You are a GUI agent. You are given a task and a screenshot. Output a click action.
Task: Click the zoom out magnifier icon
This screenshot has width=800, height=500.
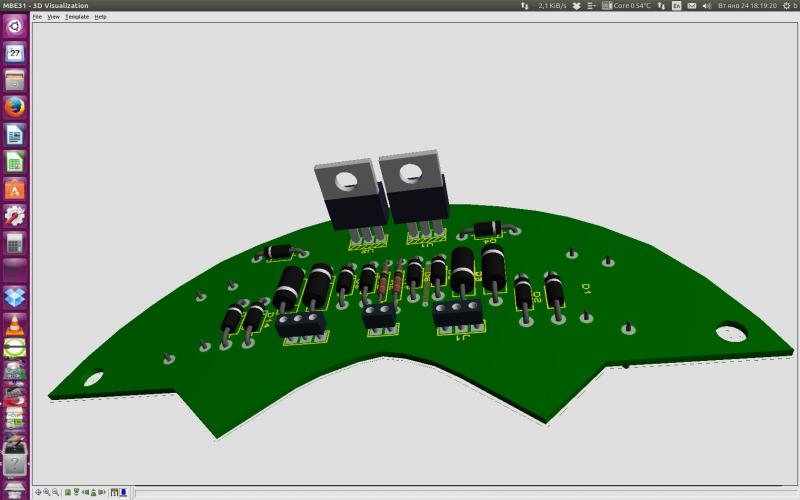[56, 492]
